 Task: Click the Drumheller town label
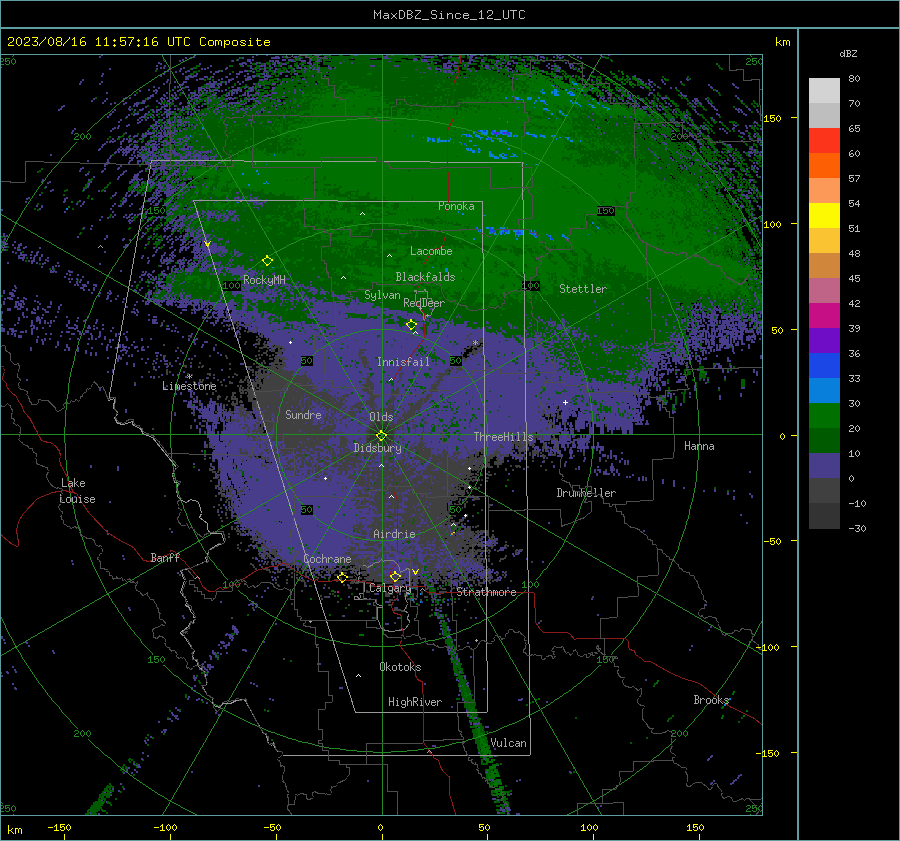[x=586, y=493]
